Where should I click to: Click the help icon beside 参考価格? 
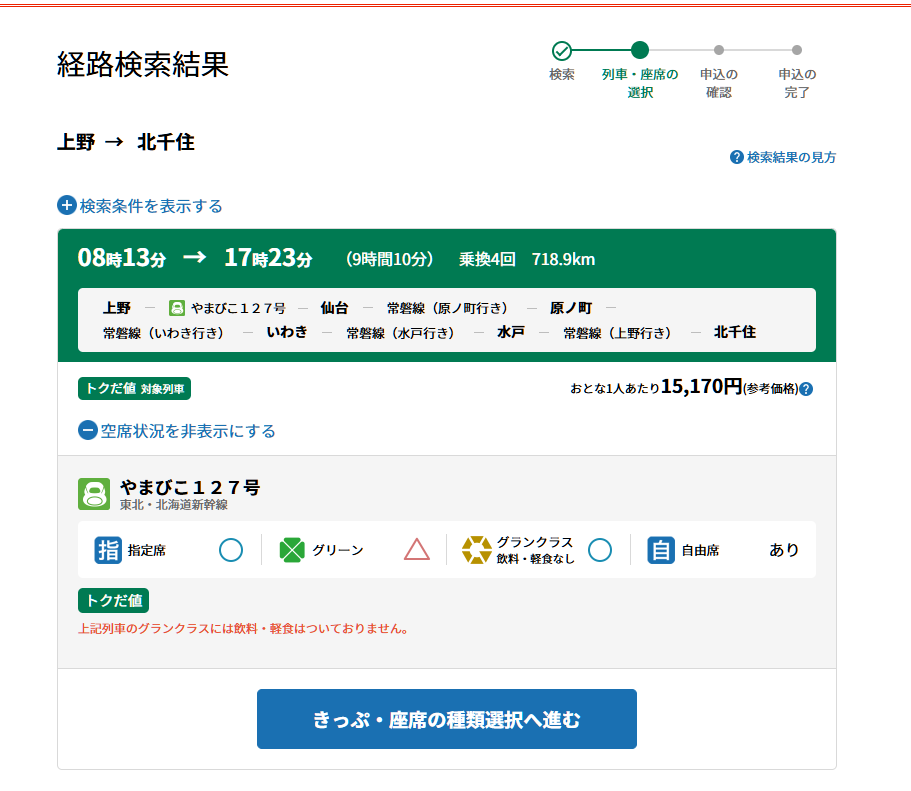[806, 389]
